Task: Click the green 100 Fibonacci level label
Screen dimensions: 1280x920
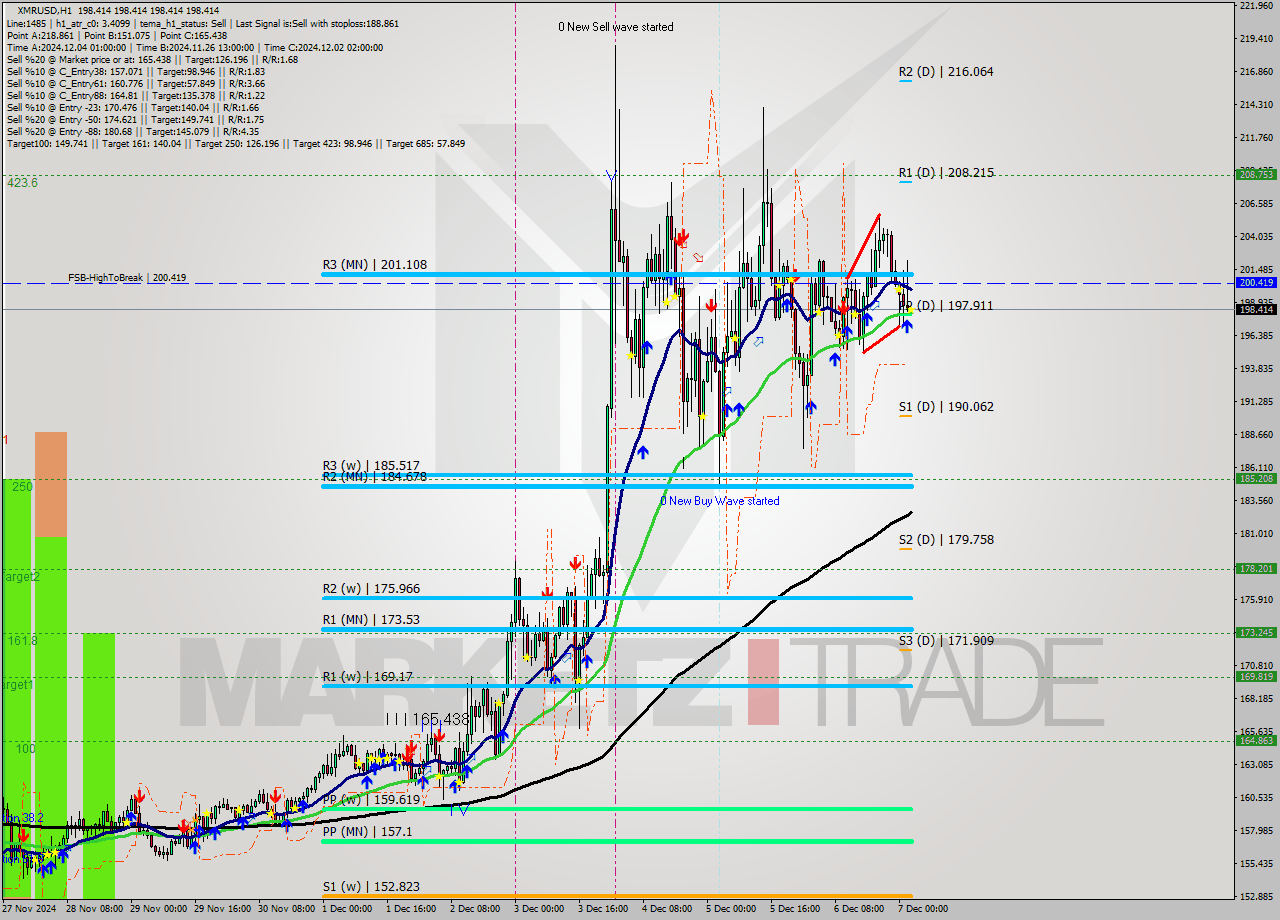Action: click(25, 749)
